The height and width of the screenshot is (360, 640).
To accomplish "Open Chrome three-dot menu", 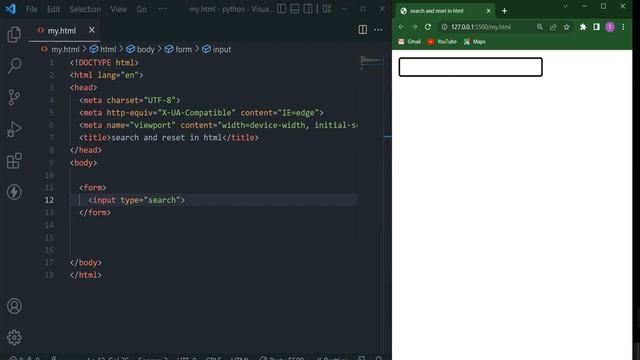I will coord(623,27).
